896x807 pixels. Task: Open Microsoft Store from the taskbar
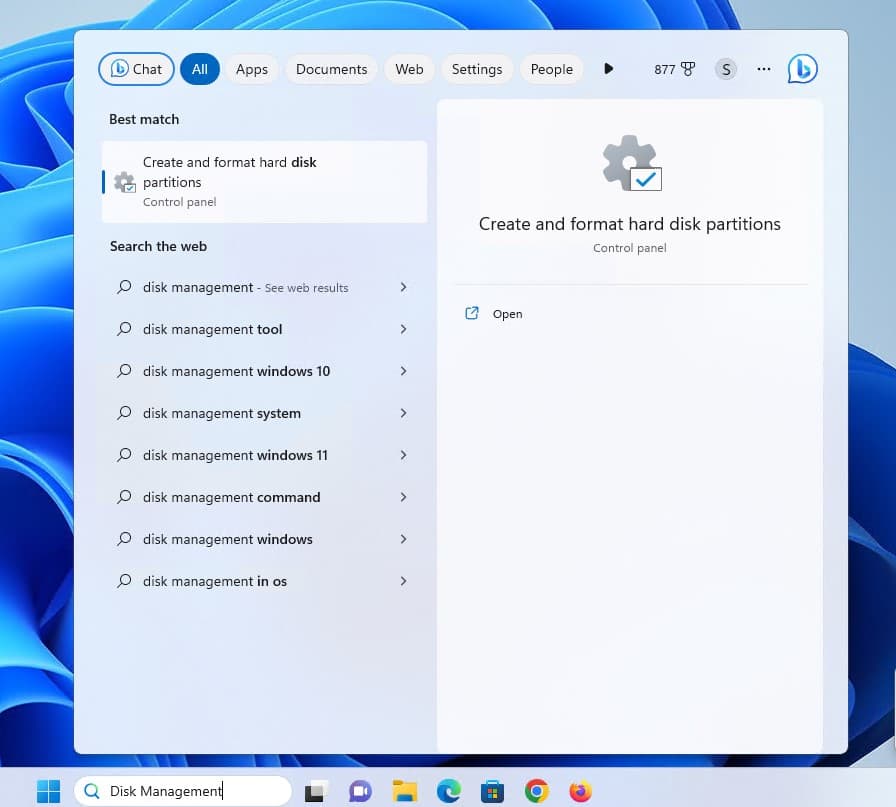493,791
